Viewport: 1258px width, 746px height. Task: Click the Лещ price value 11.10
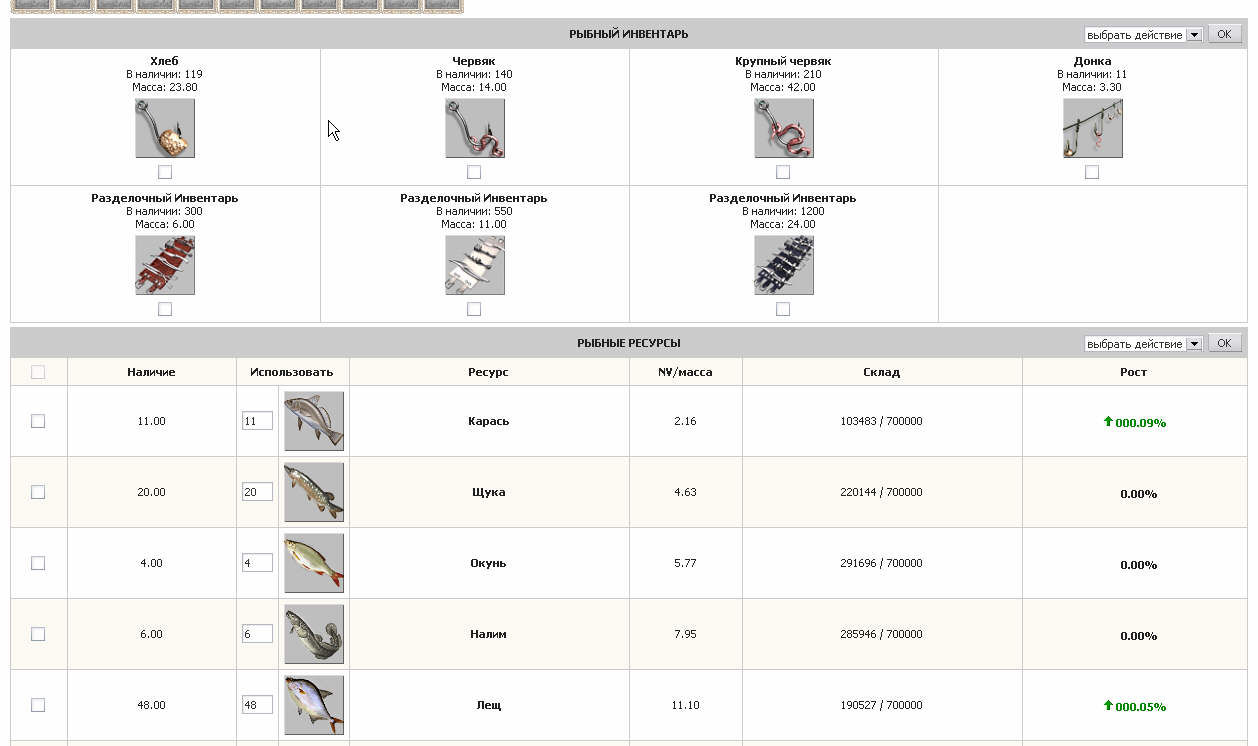point(685,705)
